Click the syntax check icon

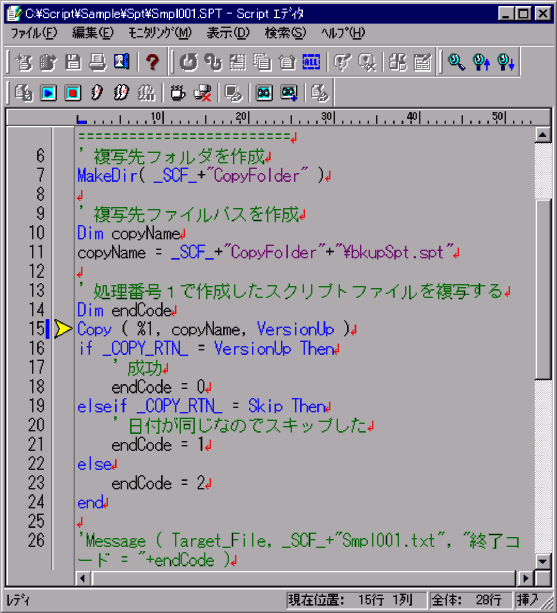(x=343, y=62)
